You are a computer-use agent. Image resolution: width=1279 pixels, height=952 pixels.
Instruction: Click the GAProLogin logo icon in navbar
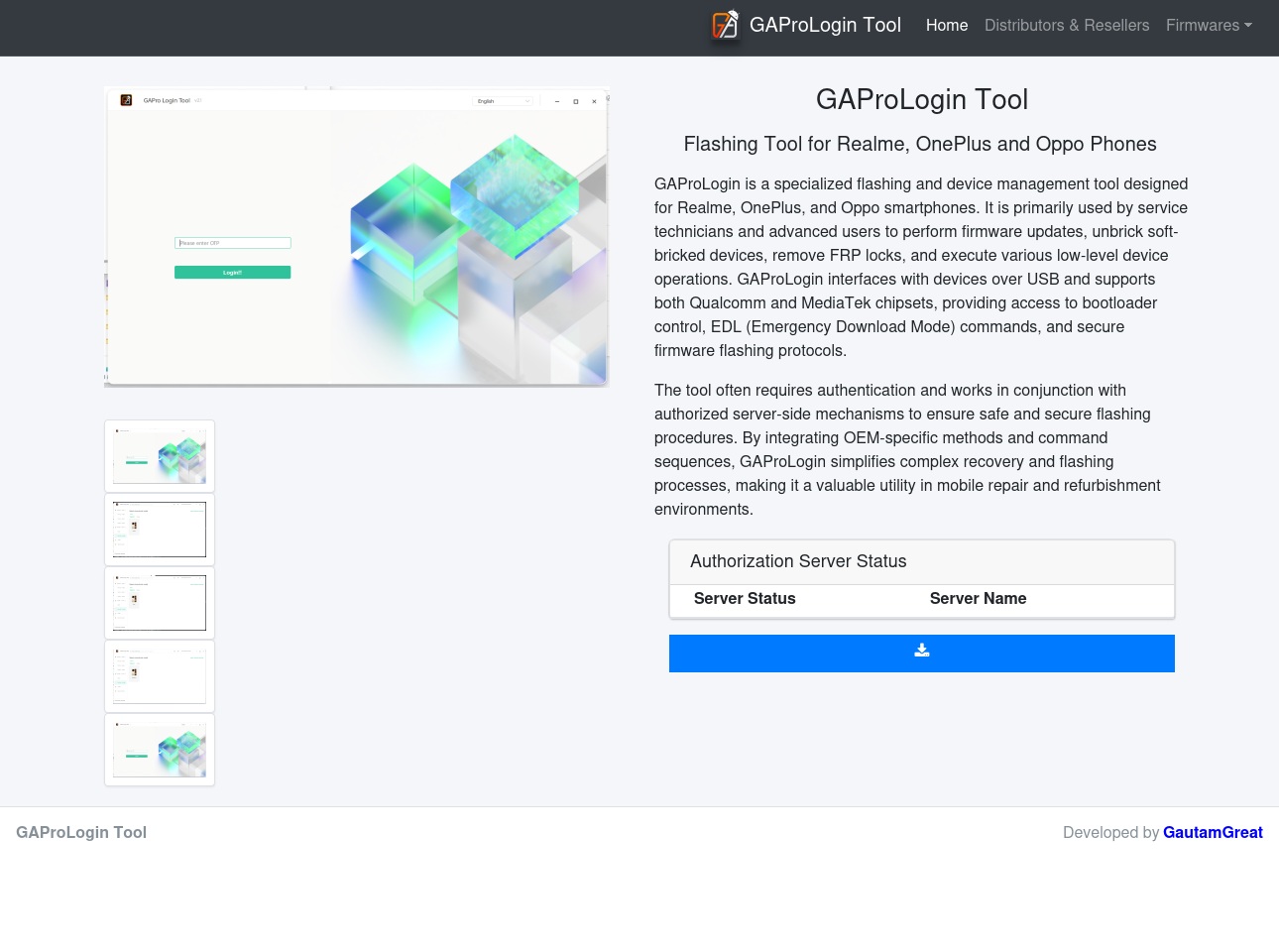pyautogui.click(x=726, y=25)
